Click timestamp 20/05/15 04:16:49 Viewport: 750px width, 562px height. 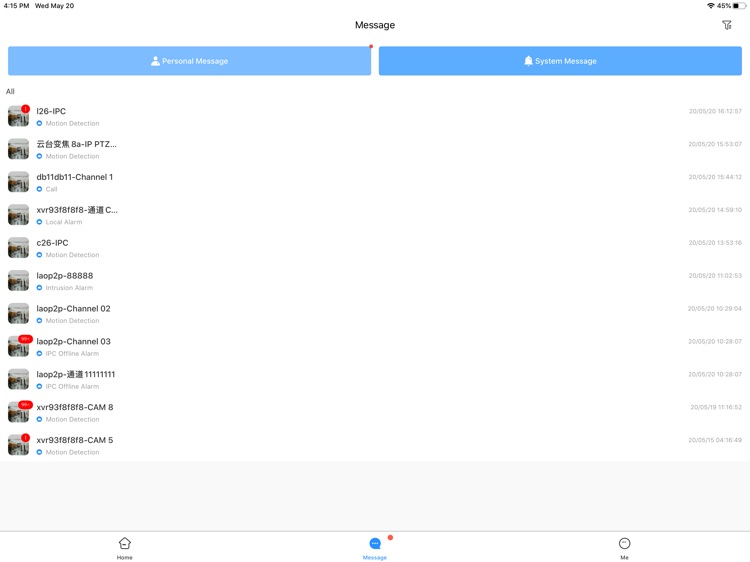(715, 440)
